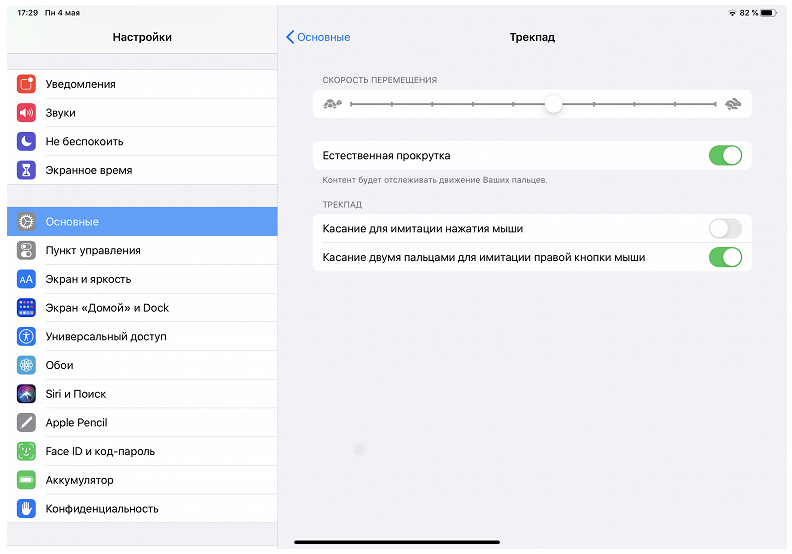Open the Экранное время hourglass icon
This screenshot has height=554, width=792.
tap(26, 170)
